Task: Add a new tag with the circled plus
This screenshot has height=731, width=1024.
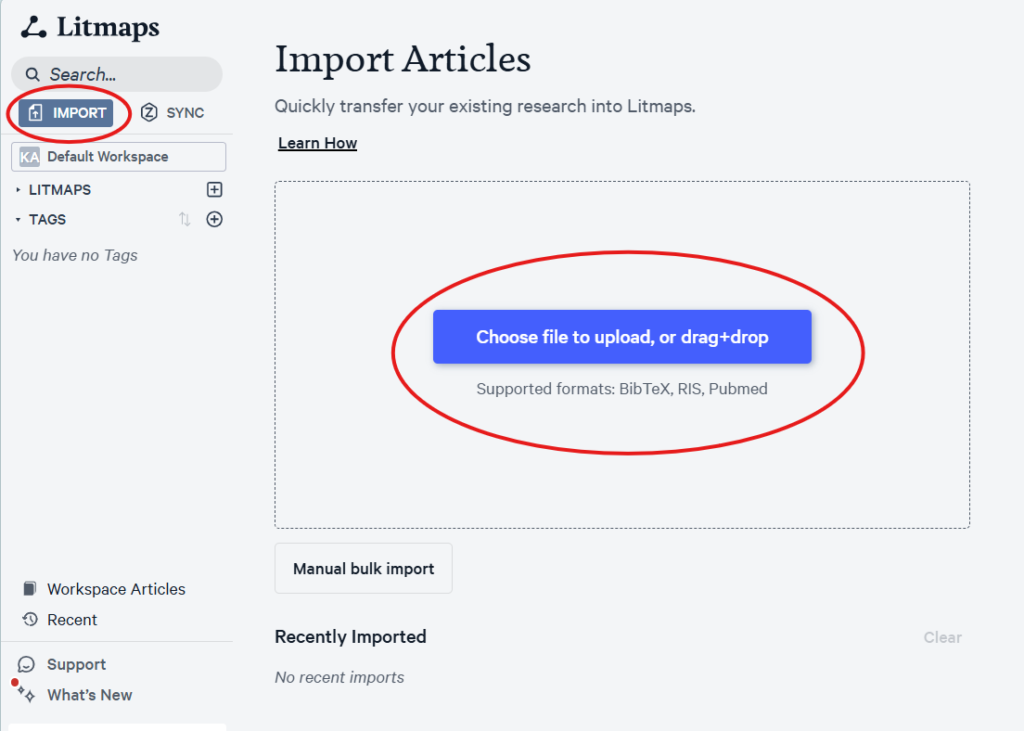Action: (214, 219)
